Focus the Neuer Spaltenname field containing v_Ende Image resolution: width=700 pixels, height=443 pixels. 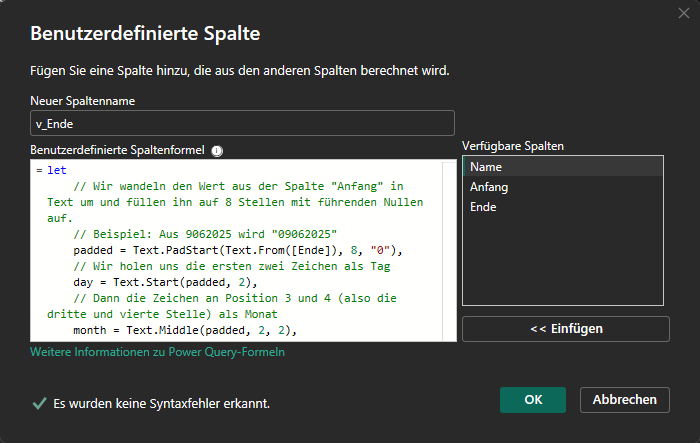[x=242, y=123]
